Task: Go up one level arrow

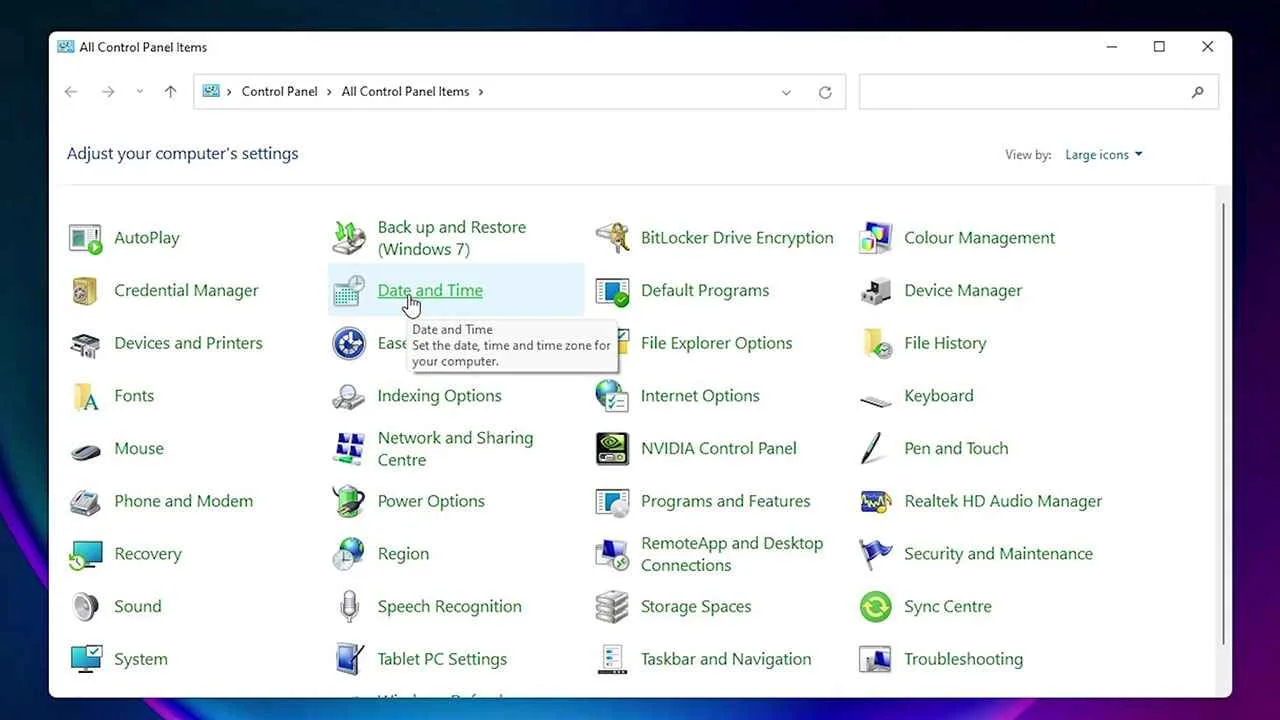Action: (170, 92)
